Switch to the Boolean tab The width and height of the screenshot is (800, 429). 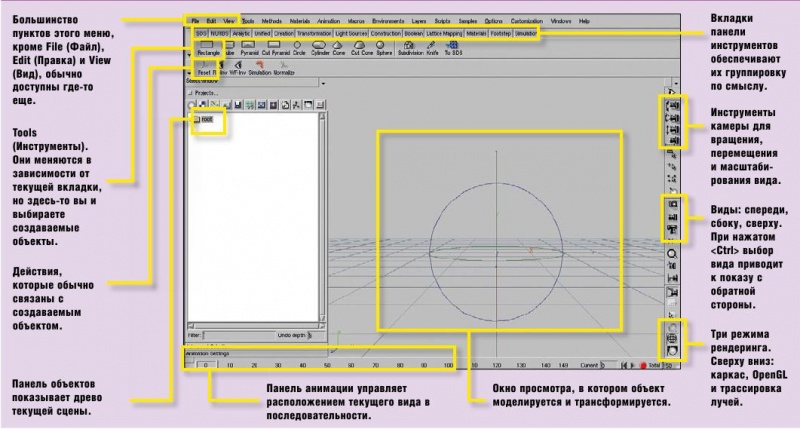[x=414, y=34]
